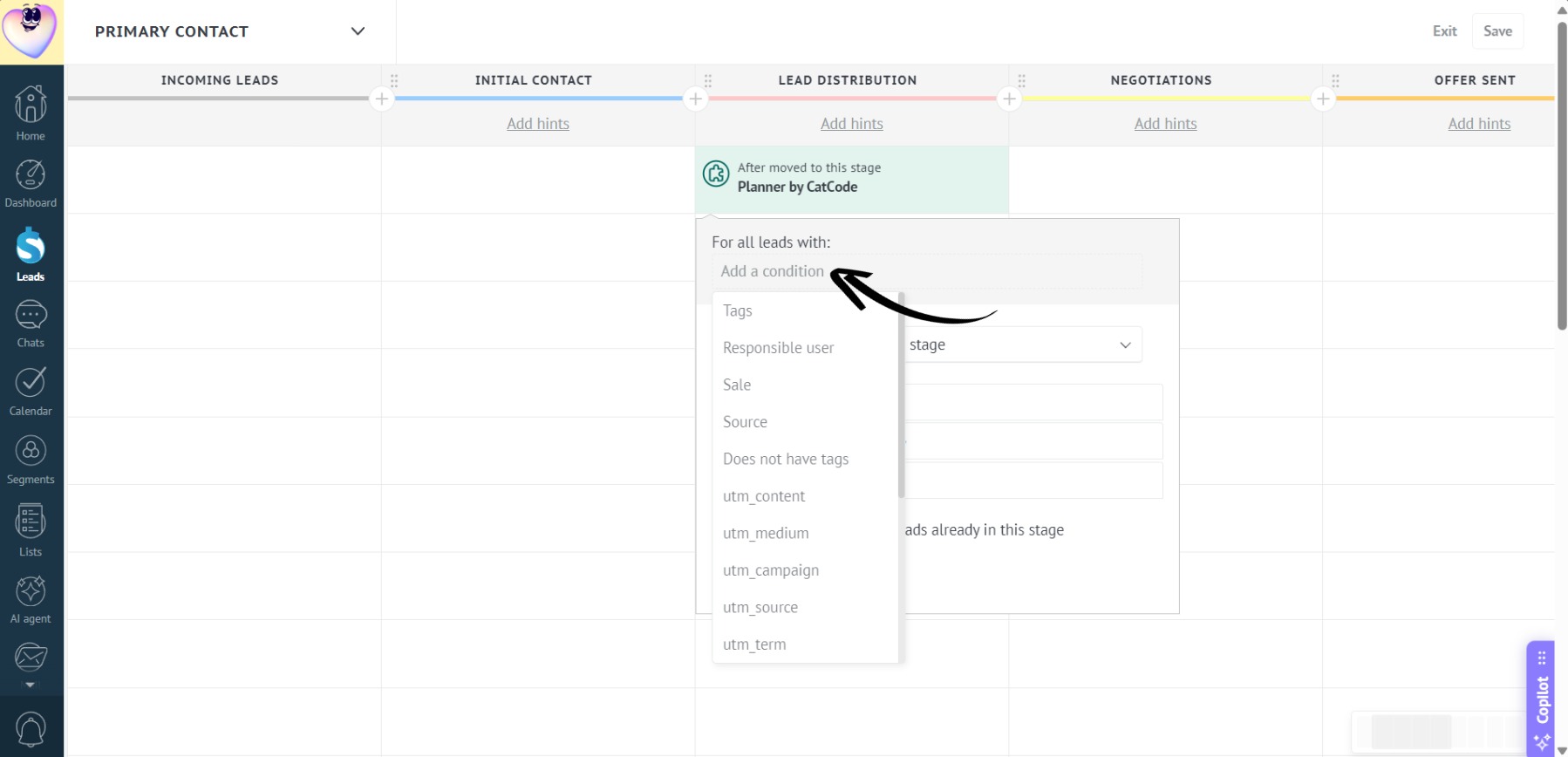
Task: Choose utm_campaign from condition list
Action: [771, 570]
